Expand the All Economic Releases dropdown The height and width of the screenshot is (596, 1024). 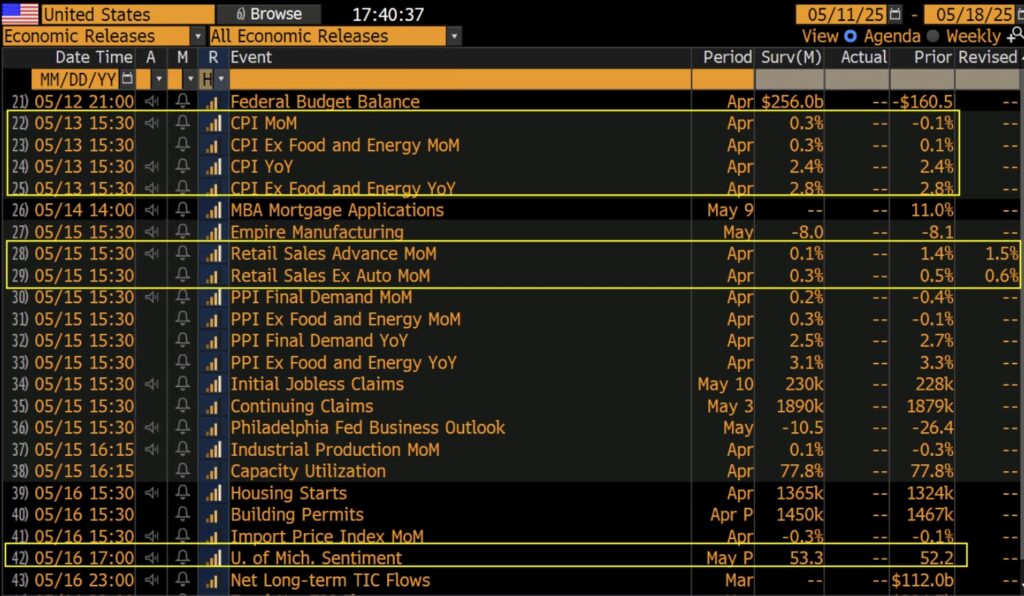pos(454,36)
